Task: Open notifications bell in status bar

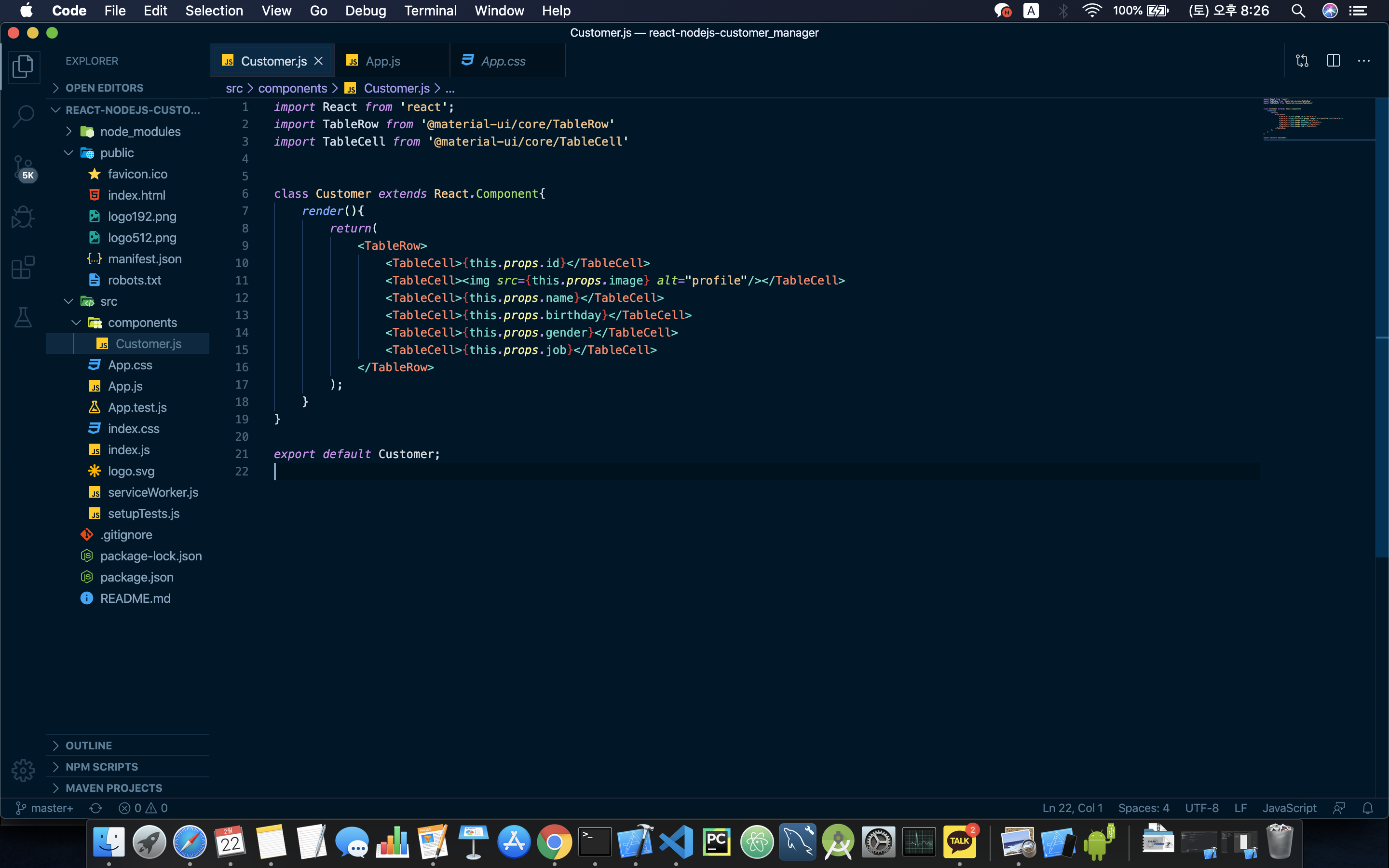Action: pos(1367,808)
